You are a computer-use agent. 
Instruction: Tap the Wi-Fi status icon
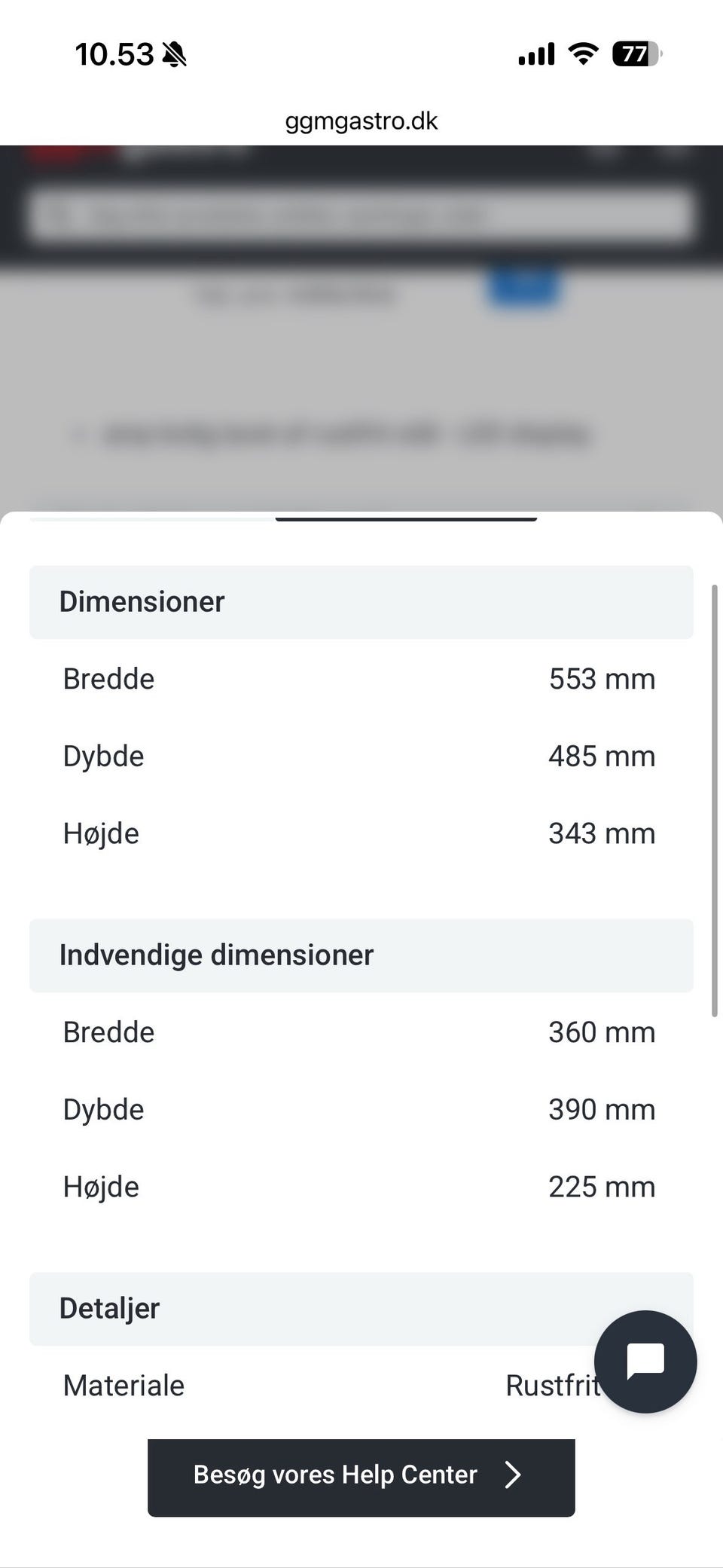tap(583, 53)
